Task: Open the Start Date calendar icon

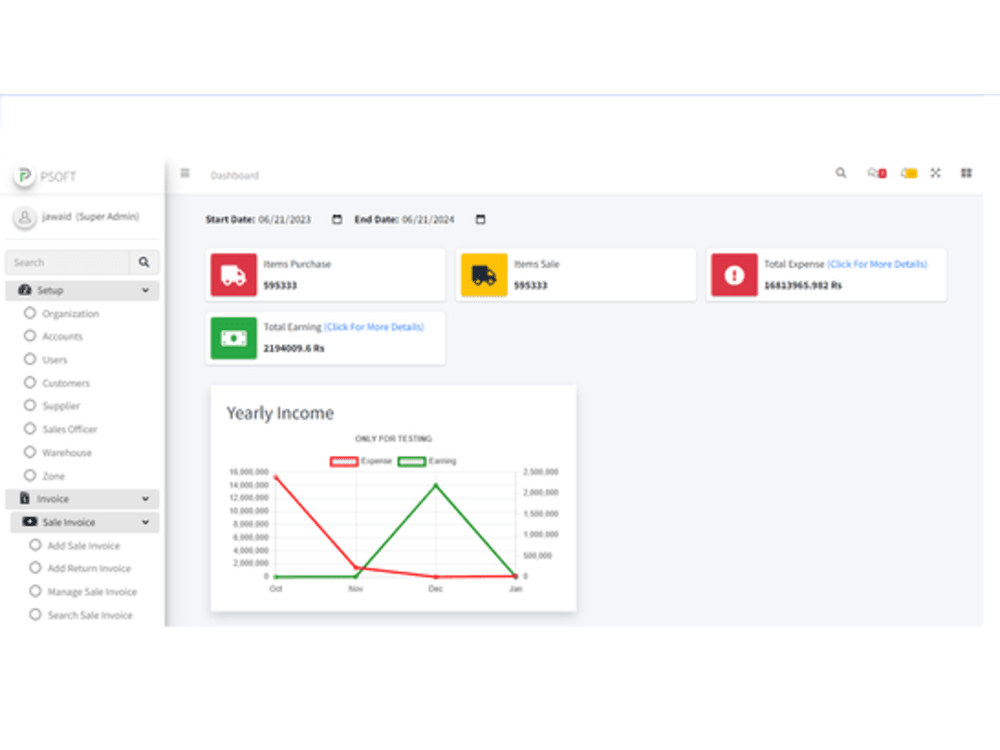Action: coord(337,219)
